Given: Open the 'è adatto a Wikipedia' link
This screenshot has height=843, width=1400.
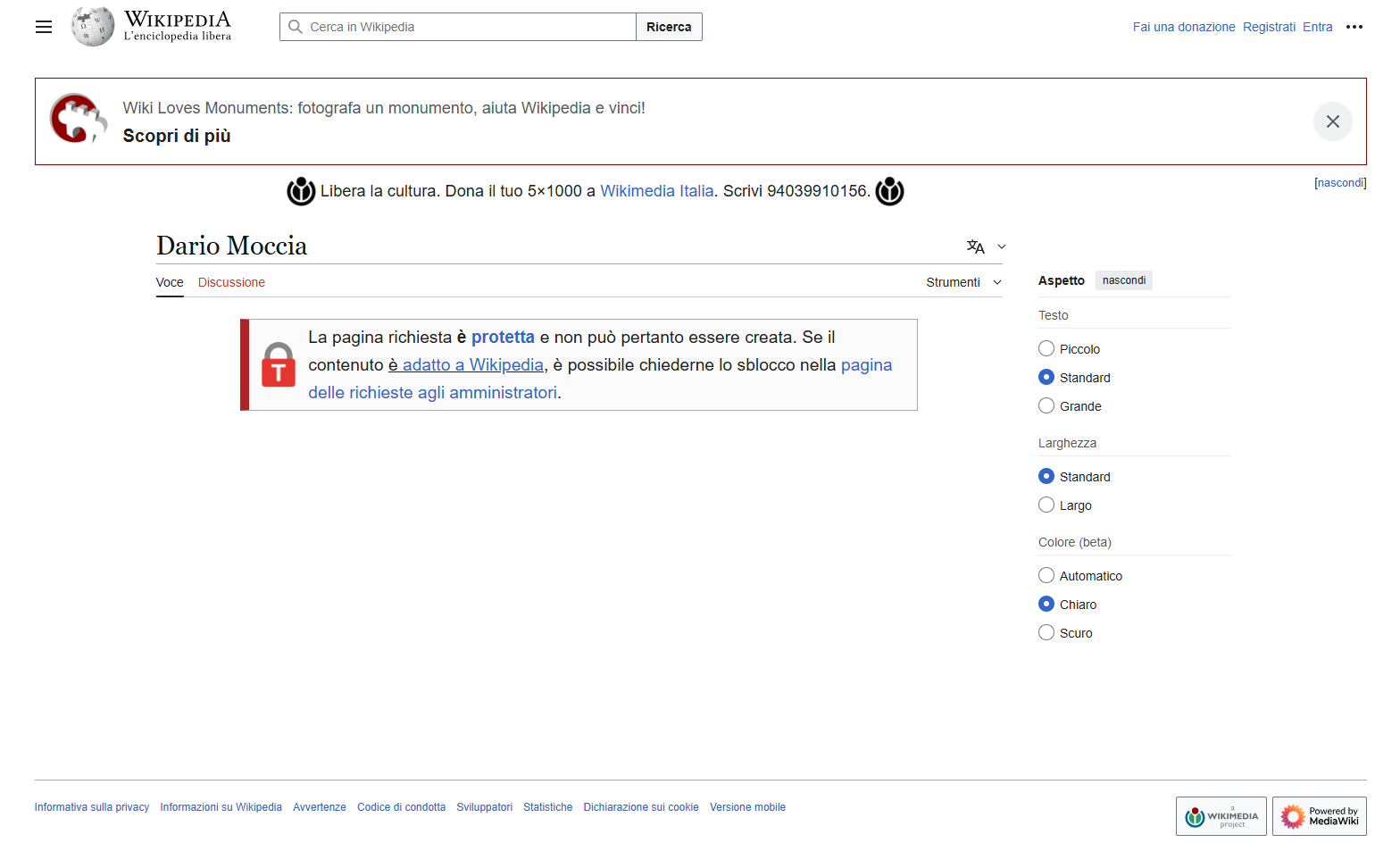Looking at the screenshot, I should pos(466,364).
